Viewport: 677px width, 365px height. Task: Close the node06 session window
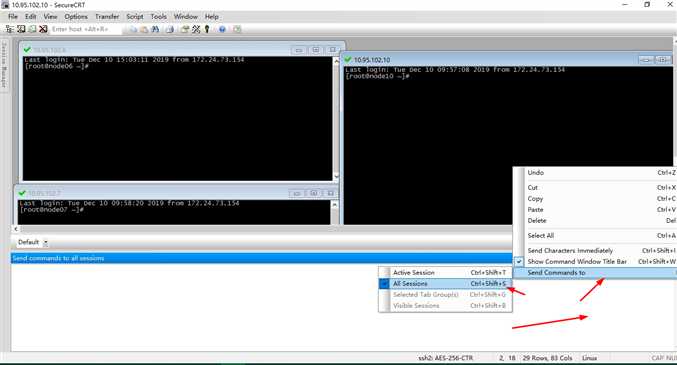(332, 50)
